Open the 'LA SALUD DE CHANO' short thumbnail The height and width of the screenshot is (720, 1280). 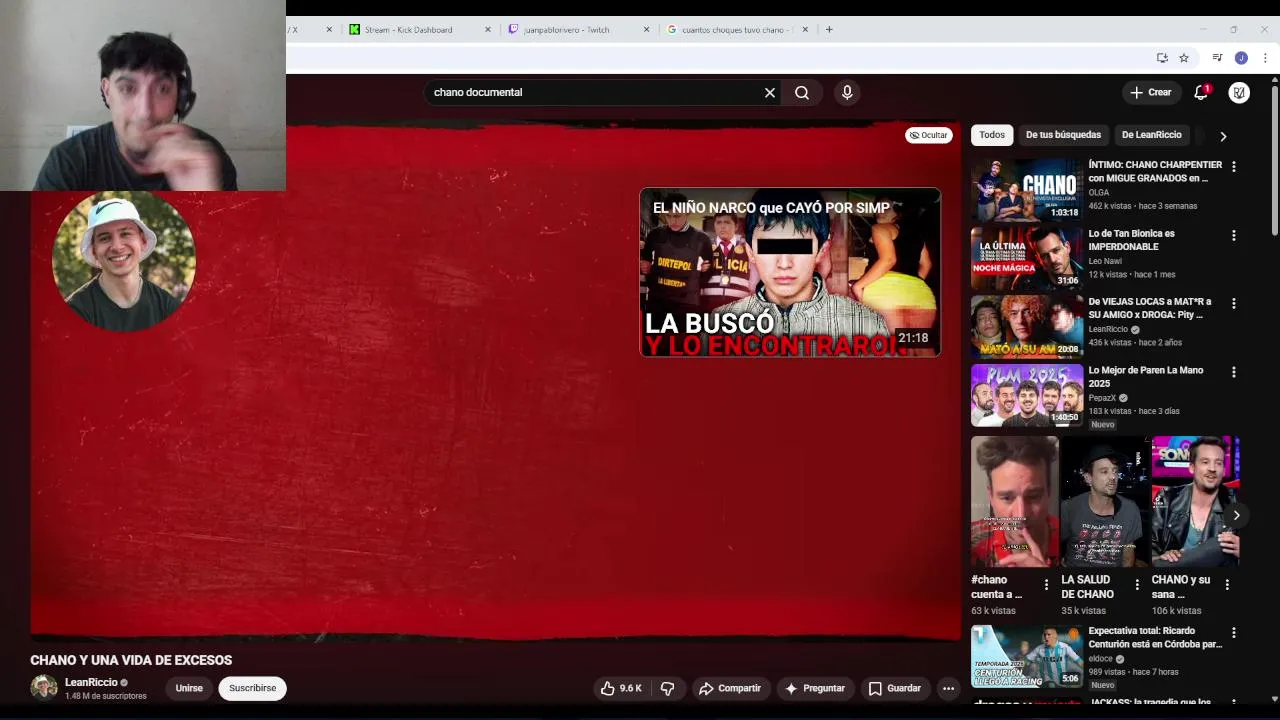(1104, 501)
